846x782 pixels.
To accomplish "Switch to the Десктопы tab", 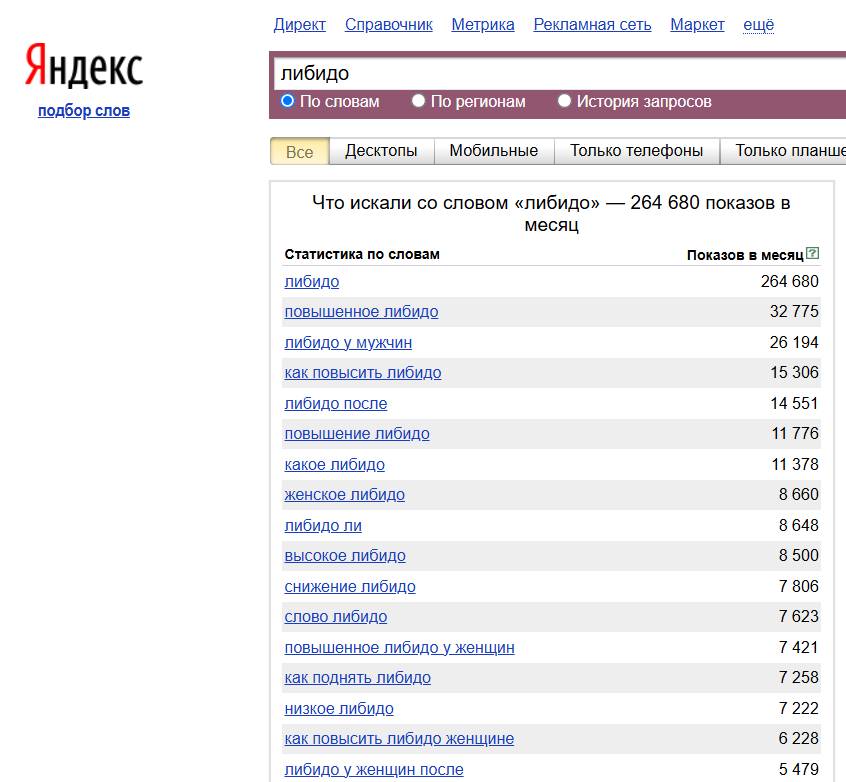I will click(x=381, y=151).
